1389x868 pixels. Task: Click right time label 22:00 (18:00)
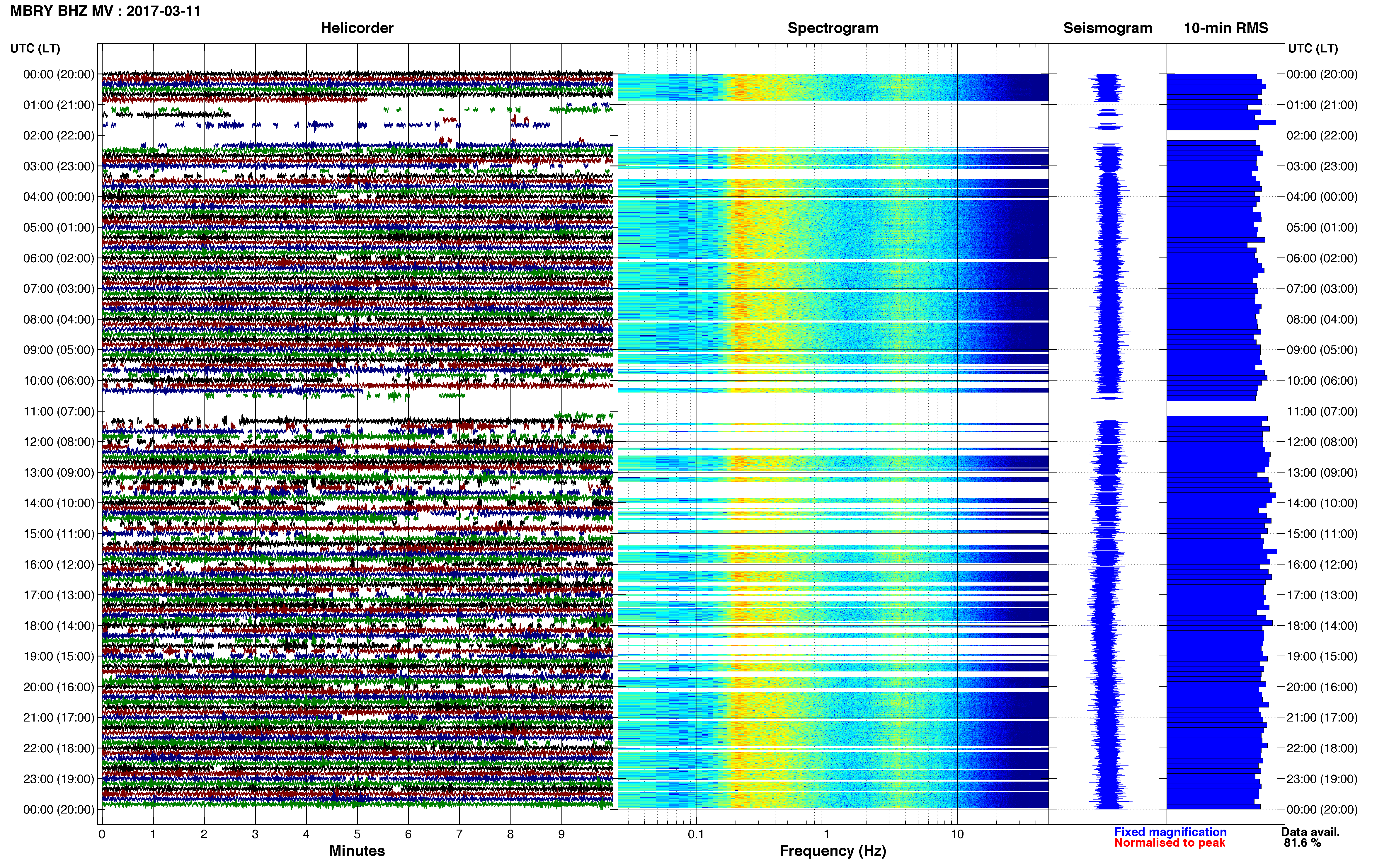click(1322, 748)
